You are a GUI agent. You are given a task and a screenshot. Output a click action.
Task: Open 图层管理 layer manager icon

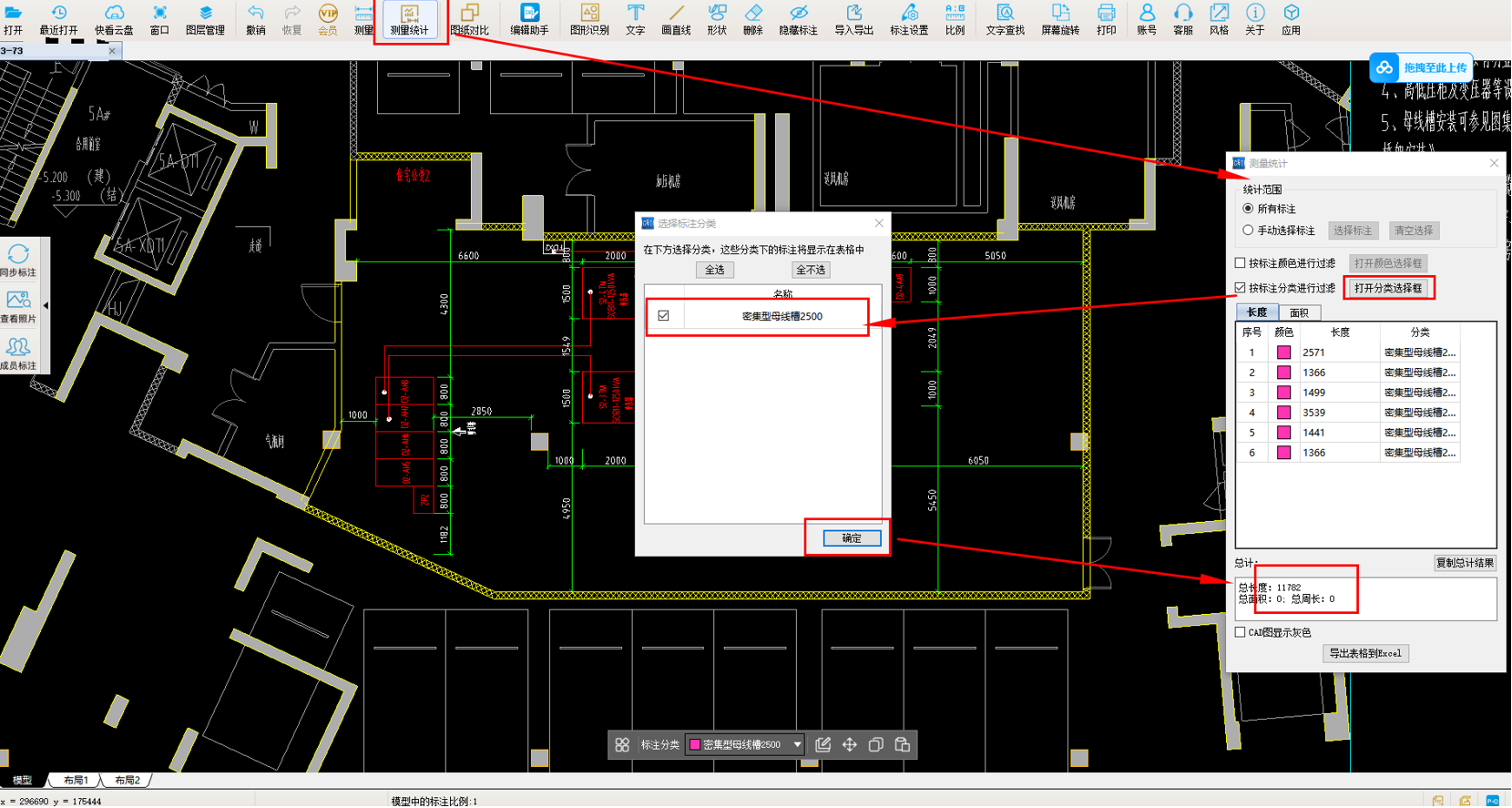[x=205, y=19]
